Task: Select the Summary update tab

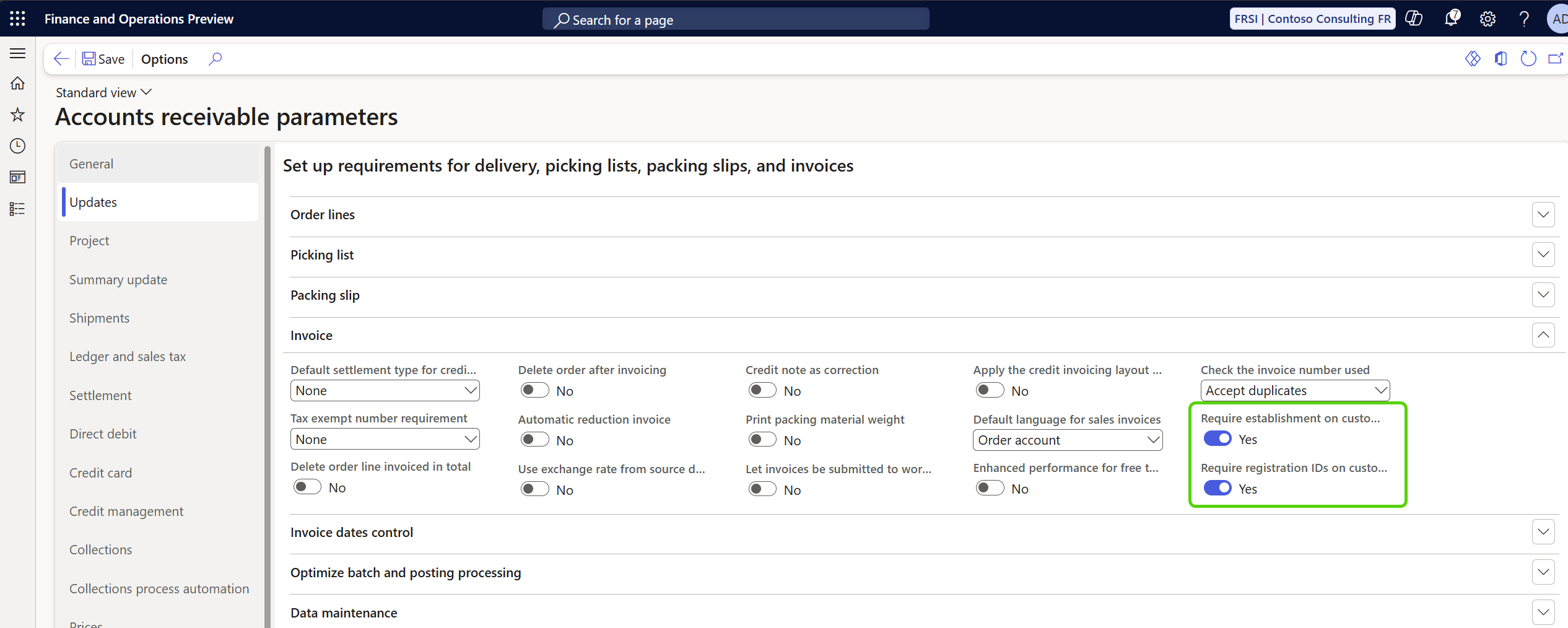Action: pyautogui.click(x=159, y=279)
